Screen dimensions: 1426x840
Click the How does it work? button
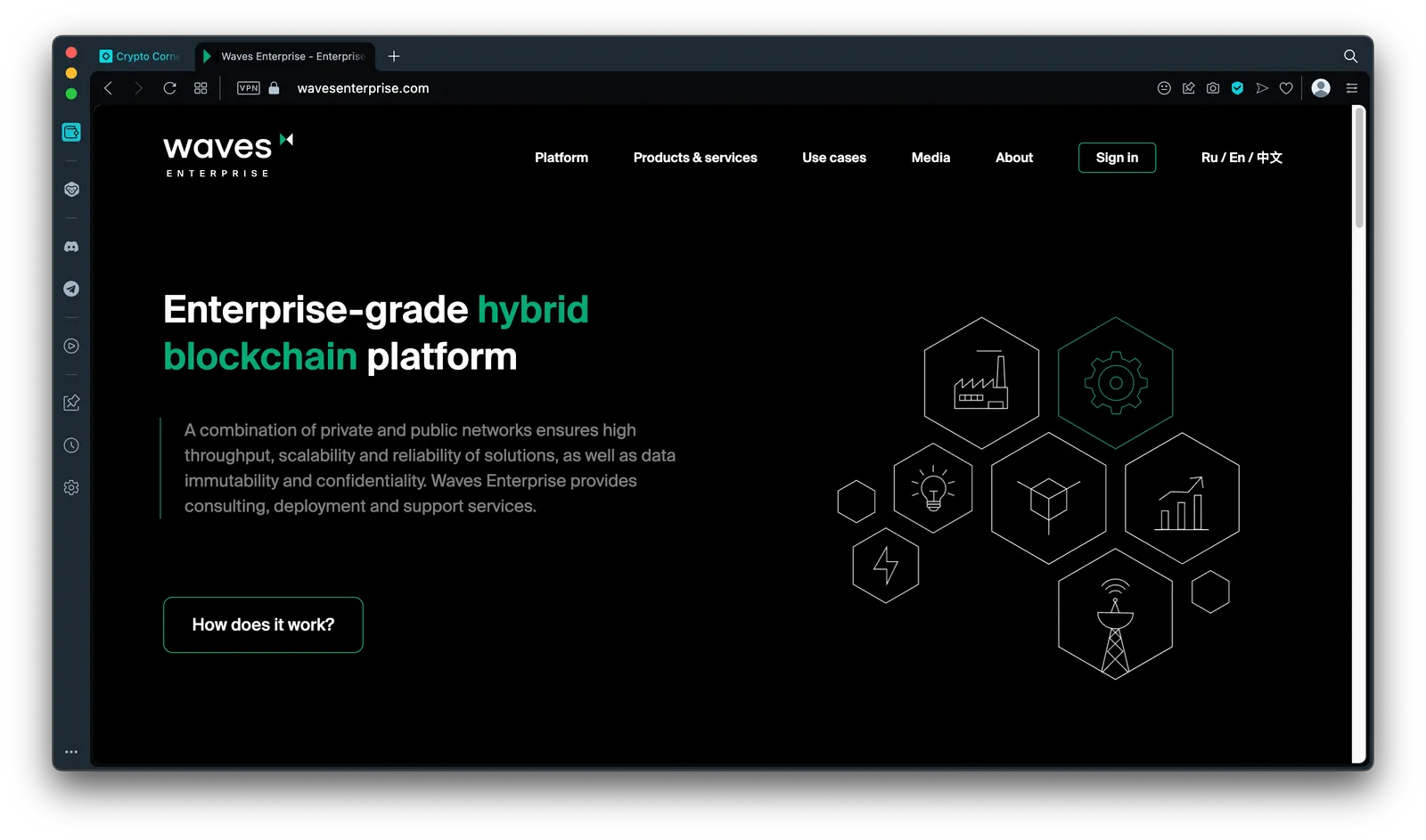(263, 624)
